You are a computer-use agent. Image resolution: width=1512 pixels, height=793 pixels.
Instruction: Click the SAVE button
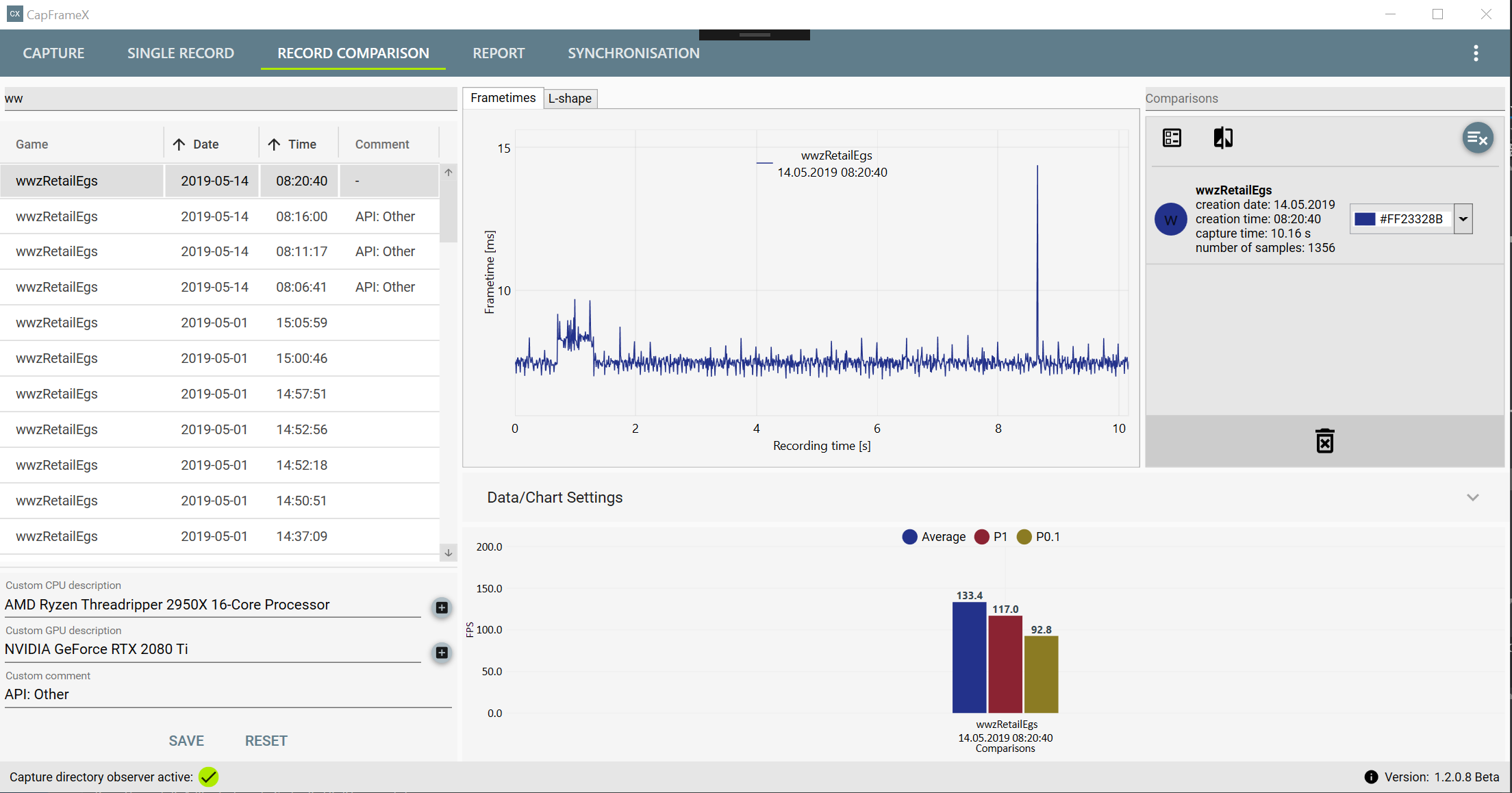pos(186,741)
